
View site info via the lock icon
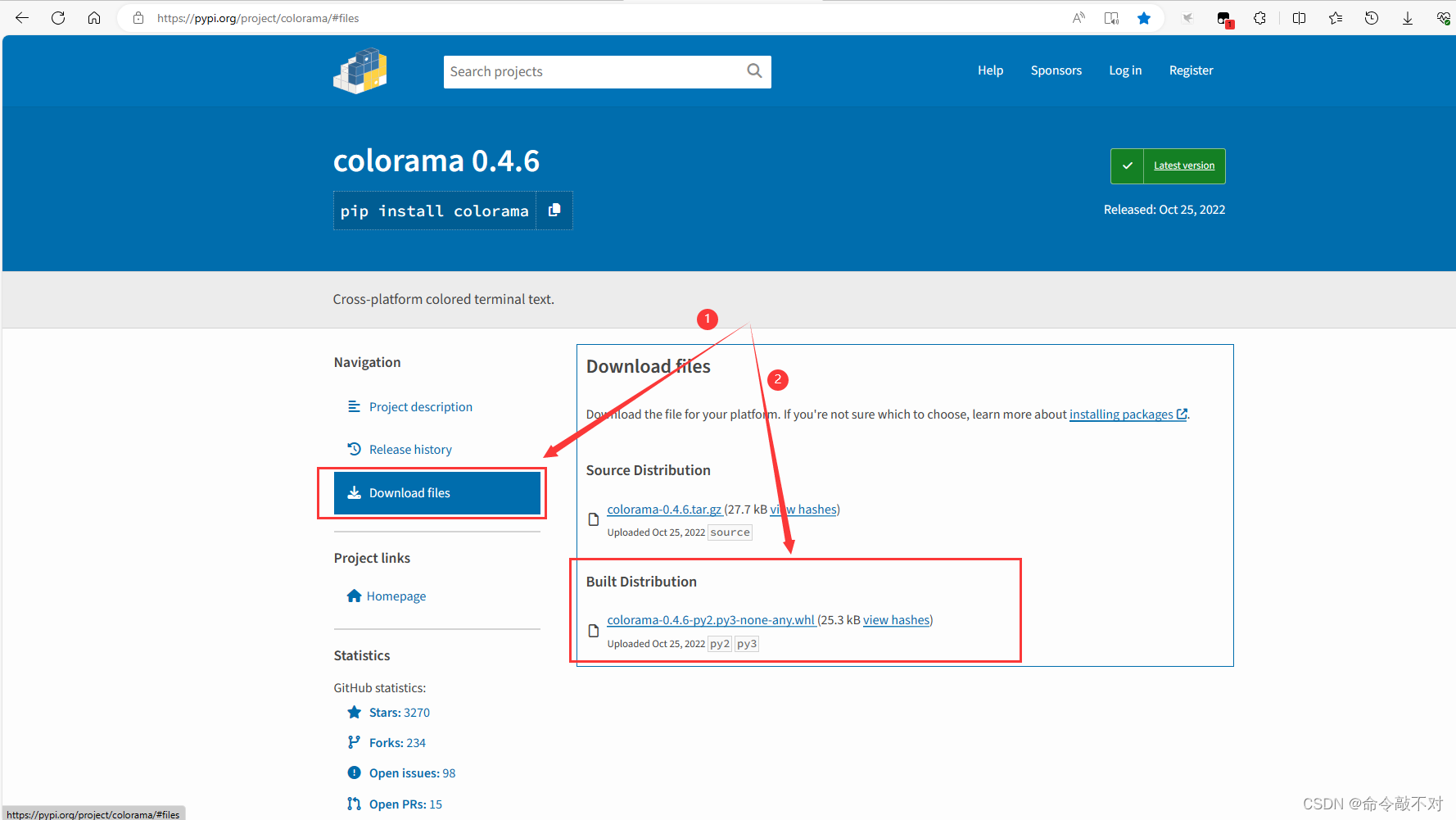click(138, 18)
